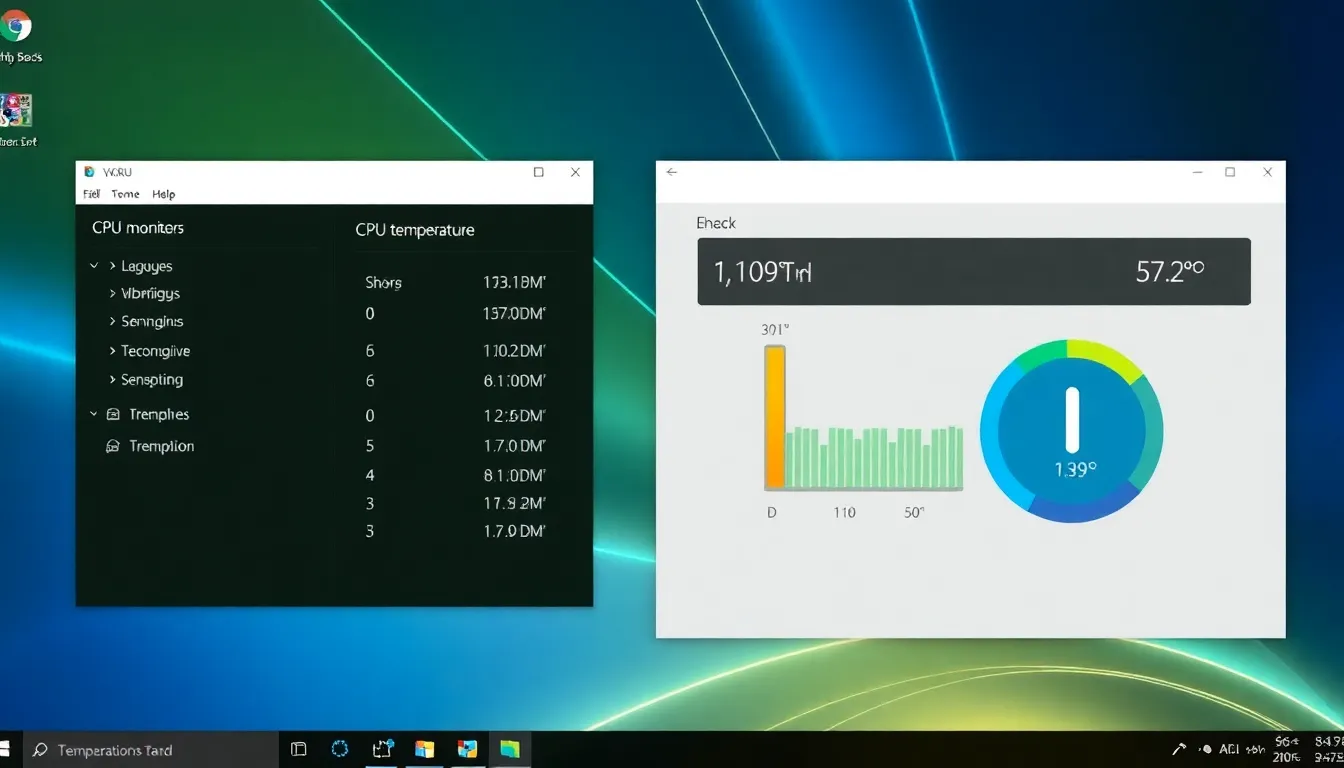Maximize the VCRU window
This screenshot has width=1344, height=768.
(539, 172)
